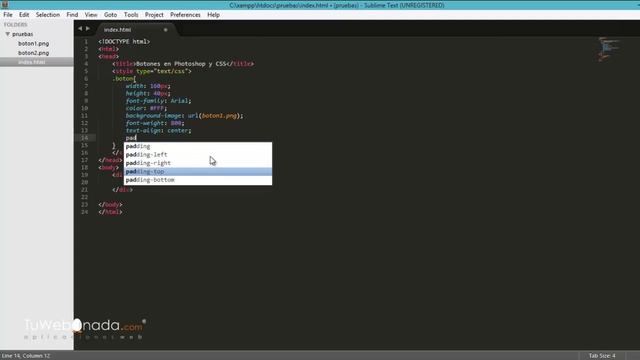The image size is (640, 360).
Task: Open boton2.png in sidebar
Action: click(x=33, y=53)
